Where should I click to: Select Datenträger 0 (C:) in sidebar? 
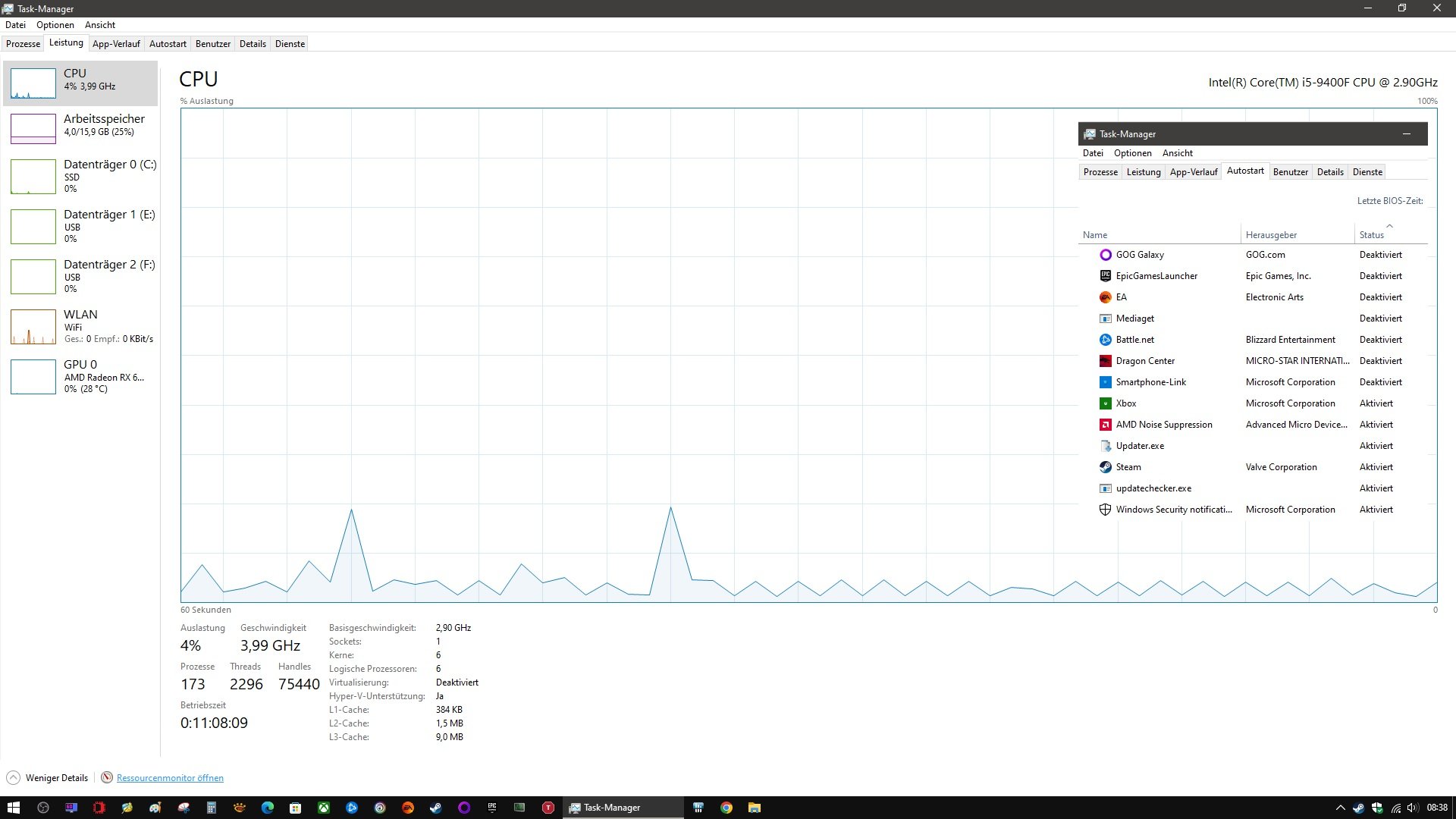80,176
